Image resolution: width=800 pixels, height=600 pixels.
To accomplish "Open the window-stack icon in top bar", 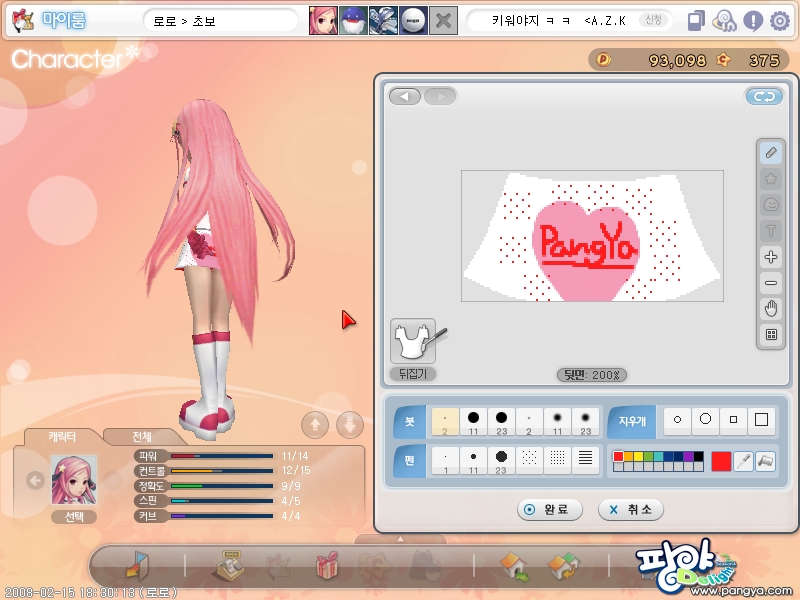I will point(696,21).
